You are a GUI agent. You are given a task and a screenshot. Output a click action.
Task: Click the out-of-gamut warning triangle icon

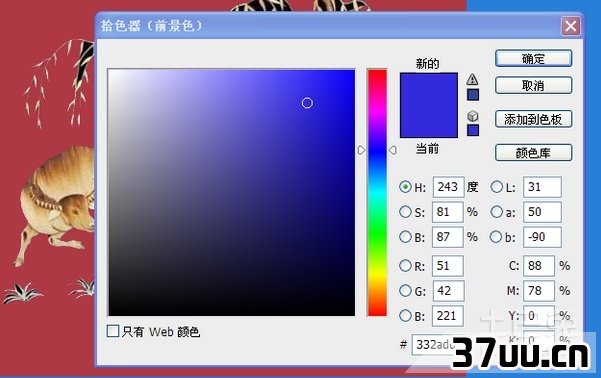click(x=472, y=79)
